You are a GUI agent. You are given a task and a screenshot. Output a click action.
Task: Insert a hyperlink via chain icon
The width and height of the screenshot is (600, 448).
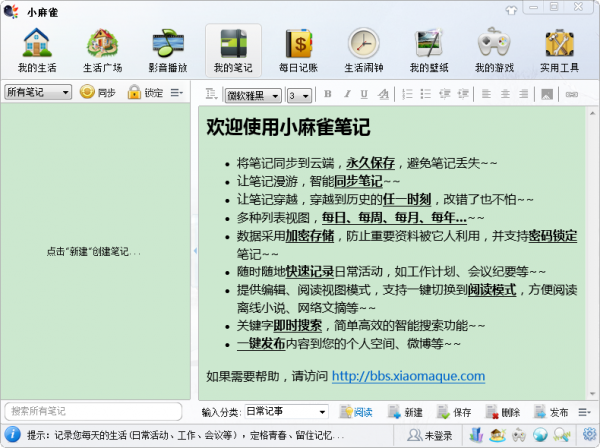[572, 94]
